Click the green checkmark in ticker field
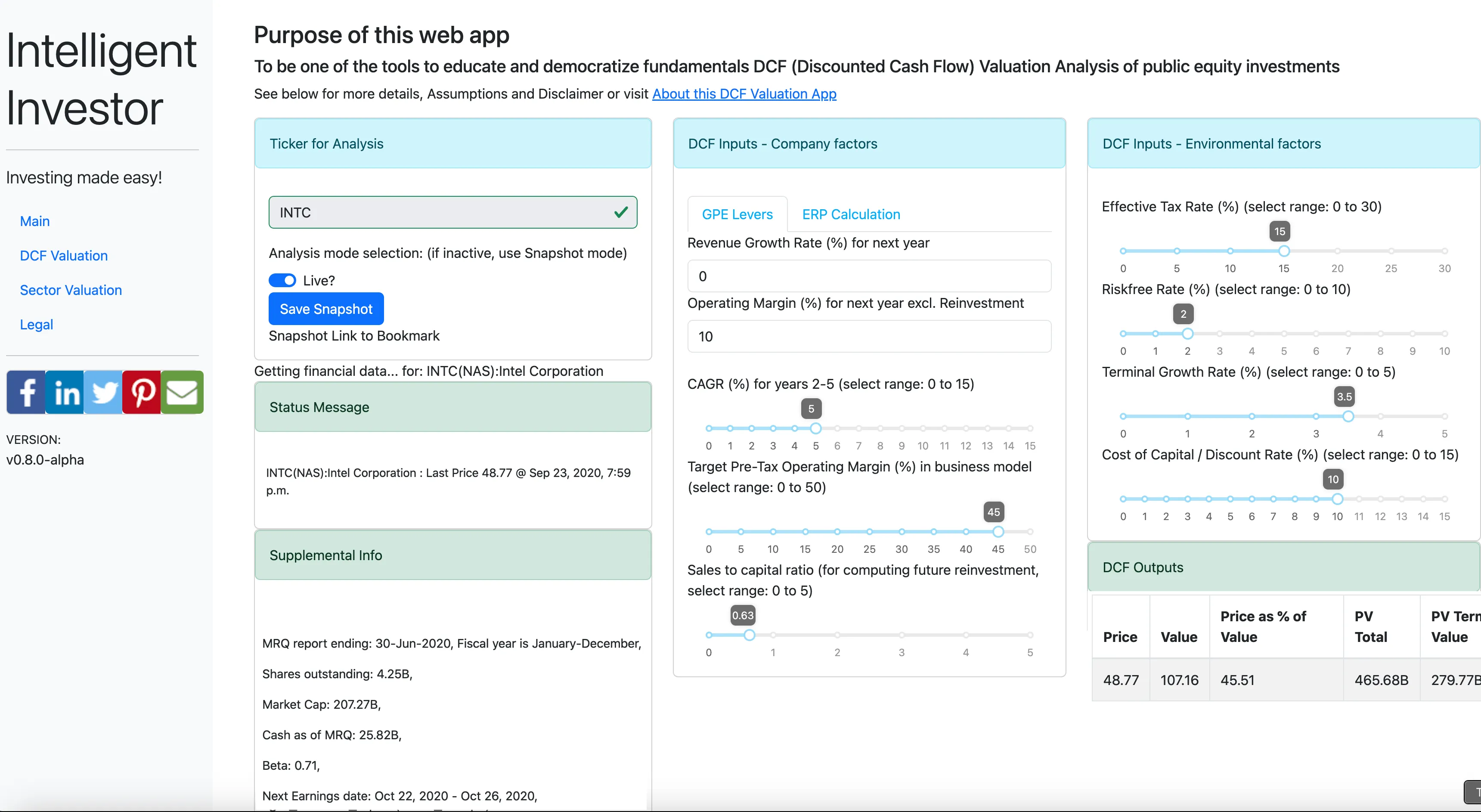 tap(620, 212)
